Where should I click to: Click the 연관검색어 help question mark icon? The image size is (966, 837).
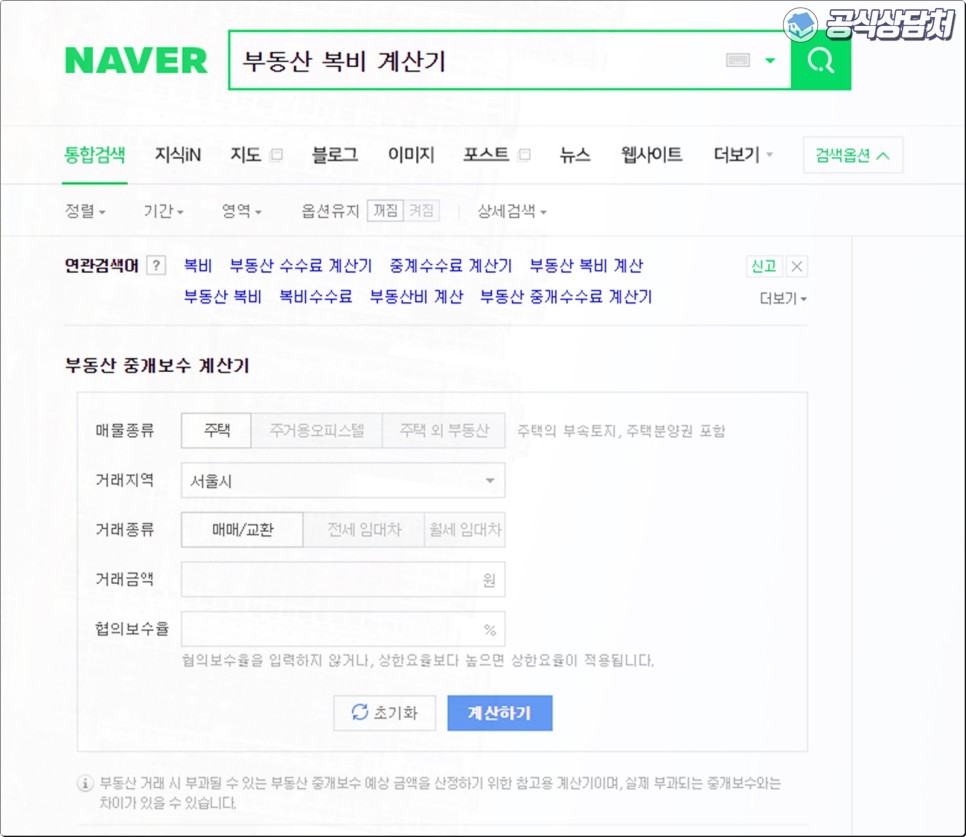point(156,265)
